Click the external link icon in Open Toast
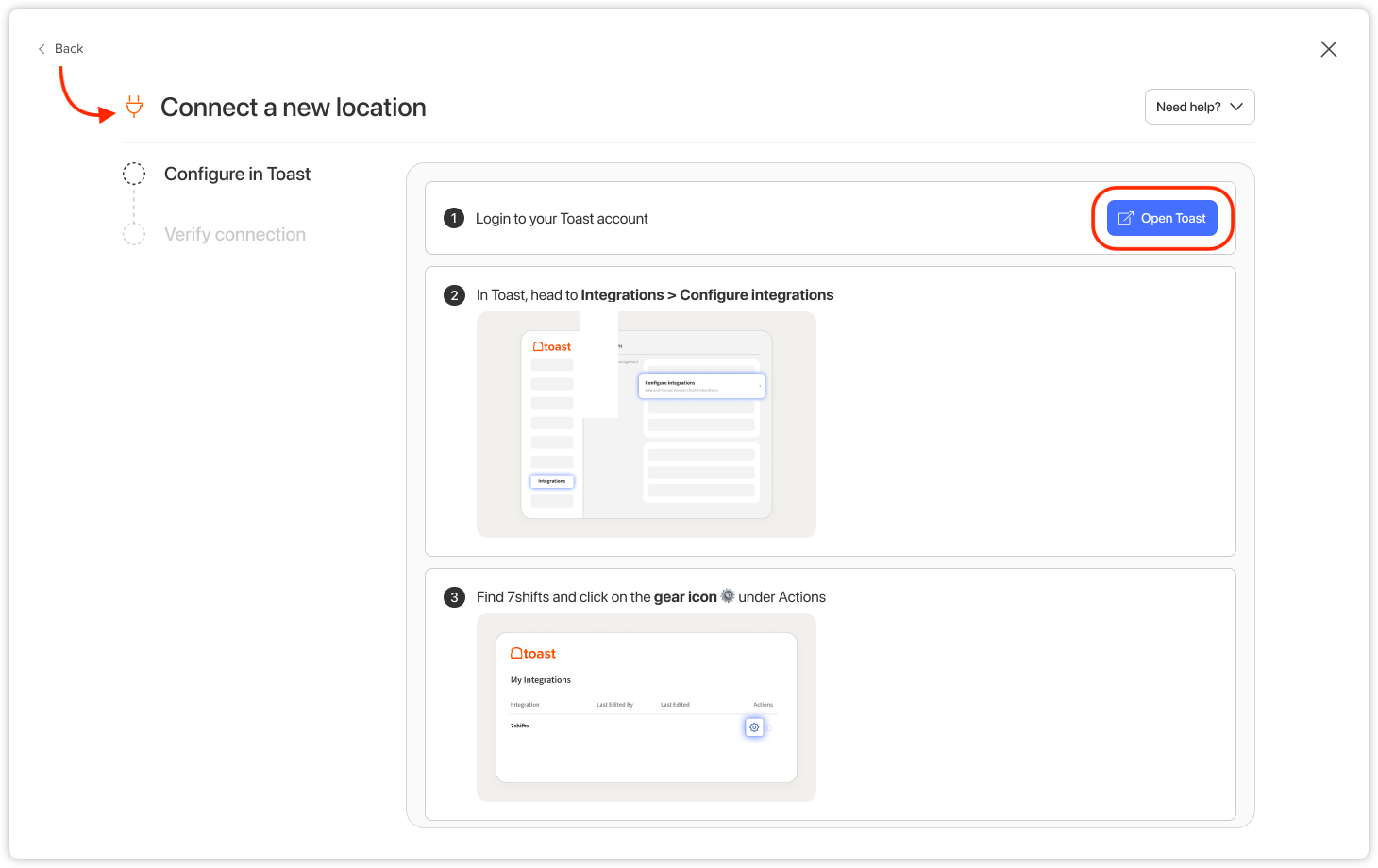1378x868 pixels. 1125,219
